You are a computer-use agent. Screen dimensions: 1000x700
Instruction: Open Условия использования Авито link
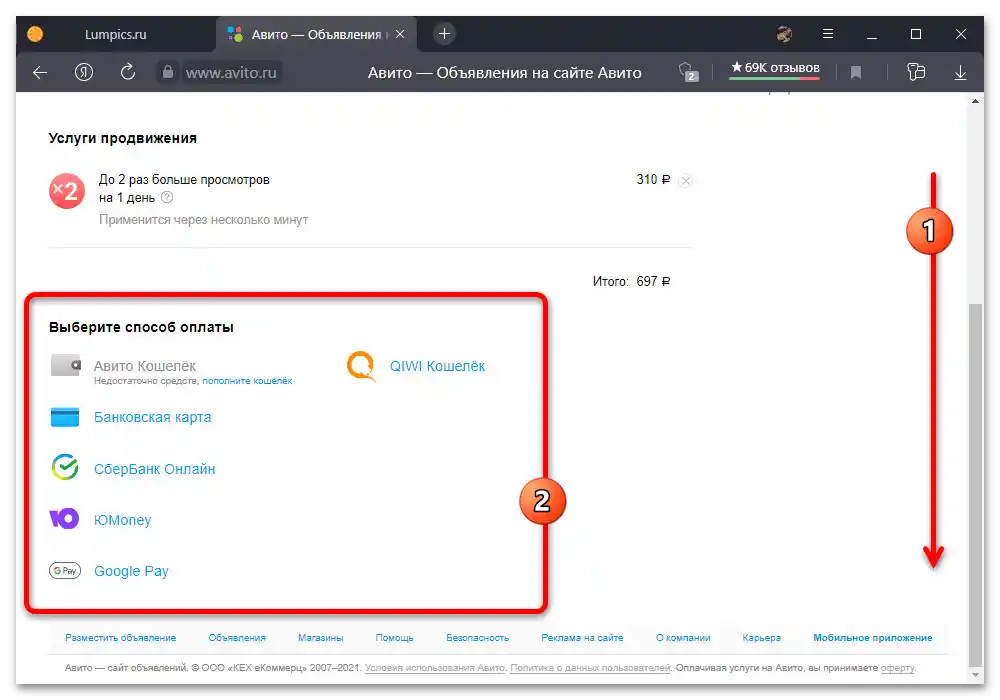point(435,667)
